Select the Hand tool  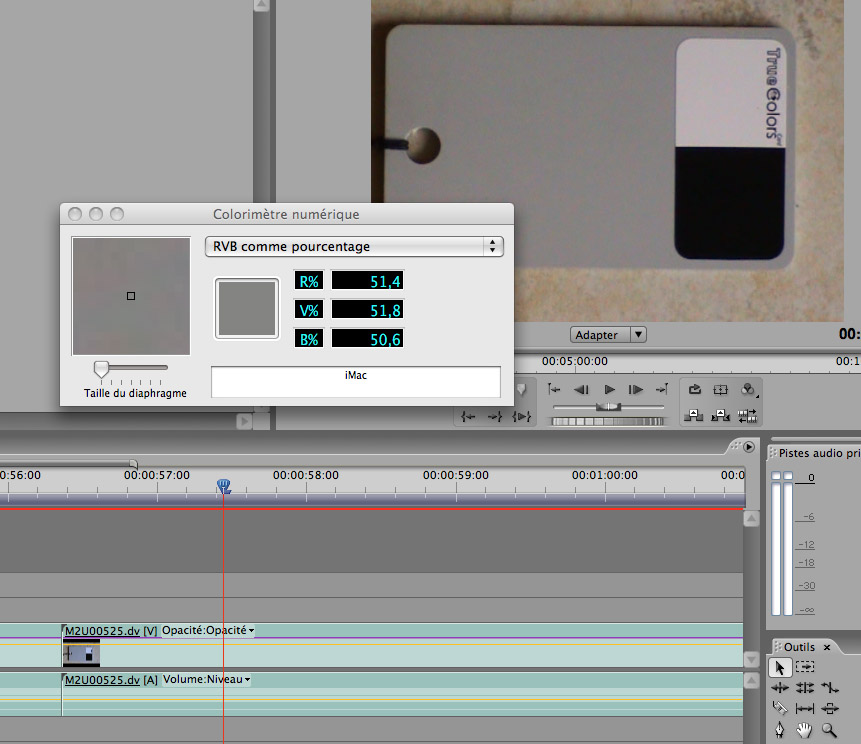point(804,730)
